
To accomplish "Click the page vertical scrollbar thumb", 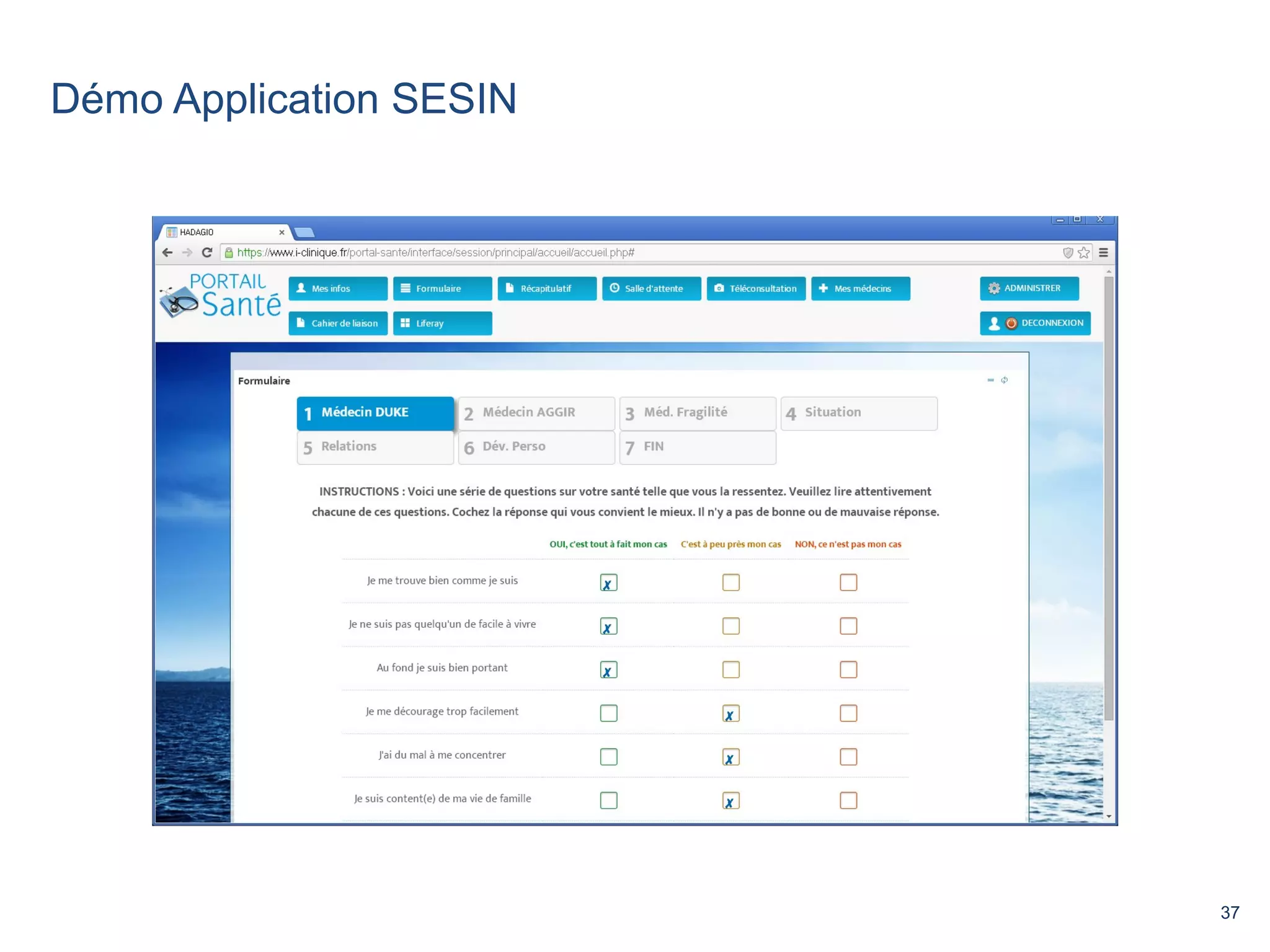I will pyautogui.click(x=1109, y=499).
